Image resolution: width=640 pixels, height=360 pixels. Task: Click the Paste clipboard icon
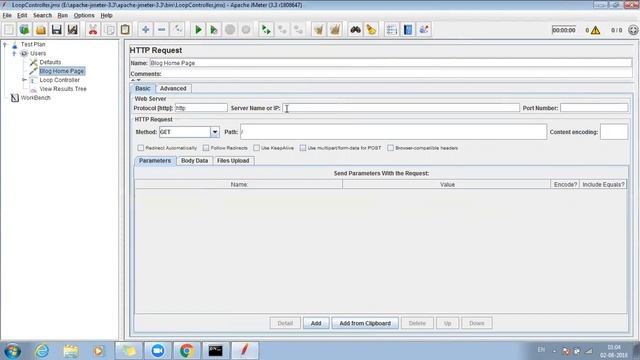point(125,29)
